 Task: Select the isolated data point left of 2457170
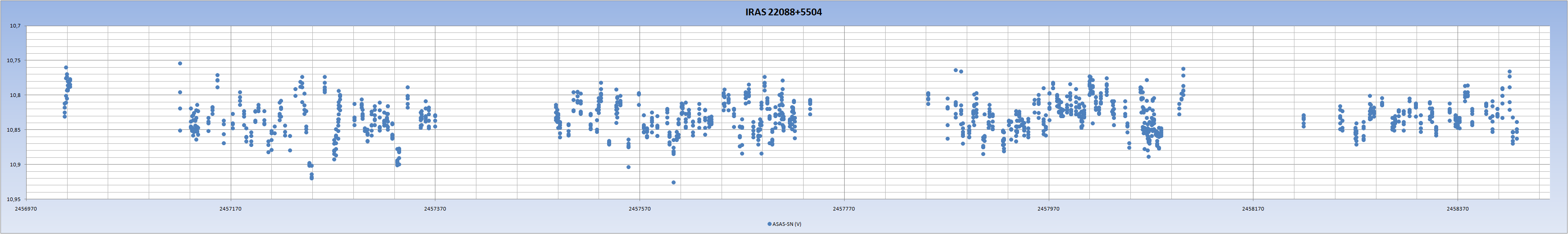[x=179, y=64]
